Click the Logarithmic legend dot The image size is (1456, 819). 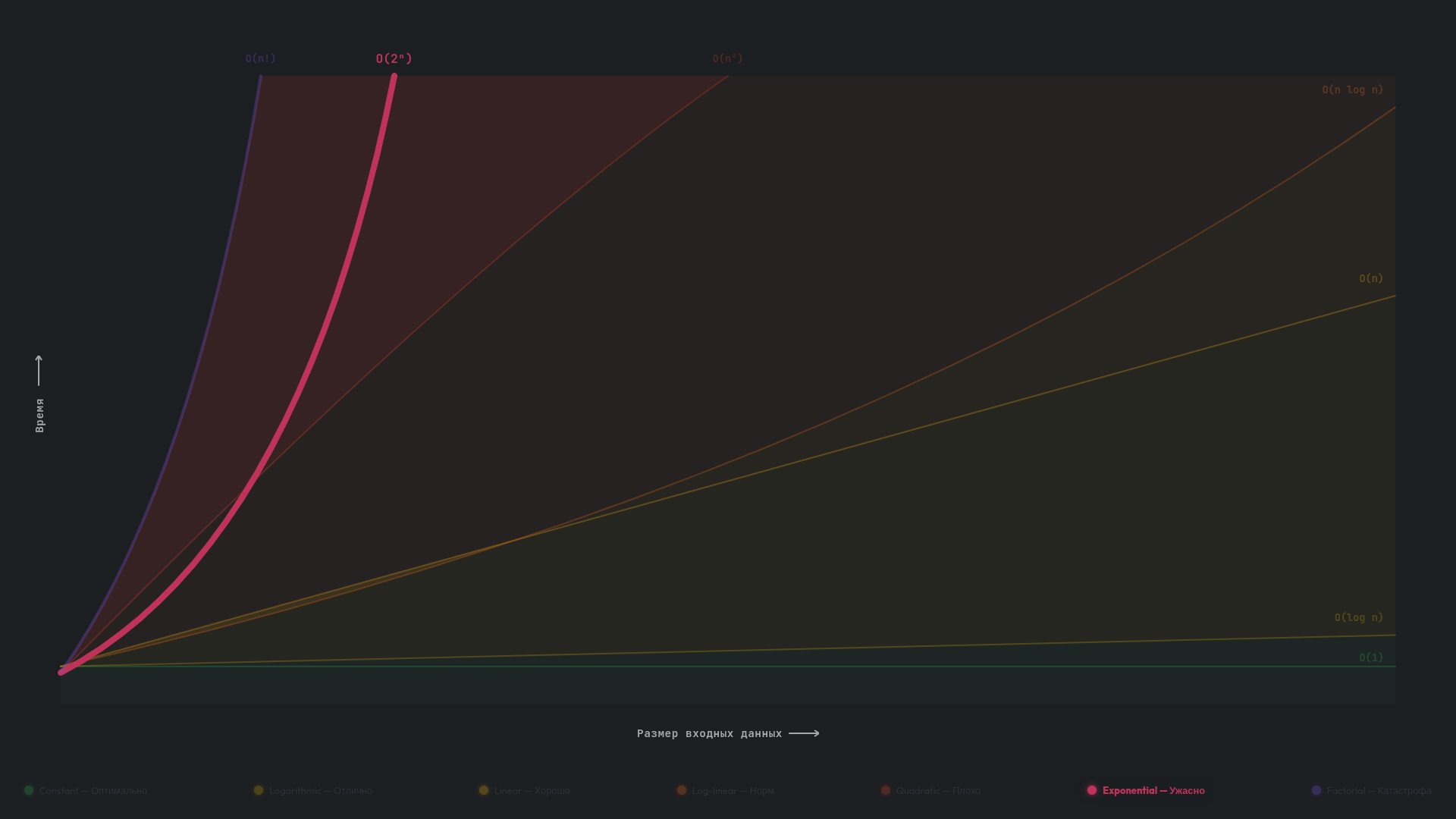[259, 790]
